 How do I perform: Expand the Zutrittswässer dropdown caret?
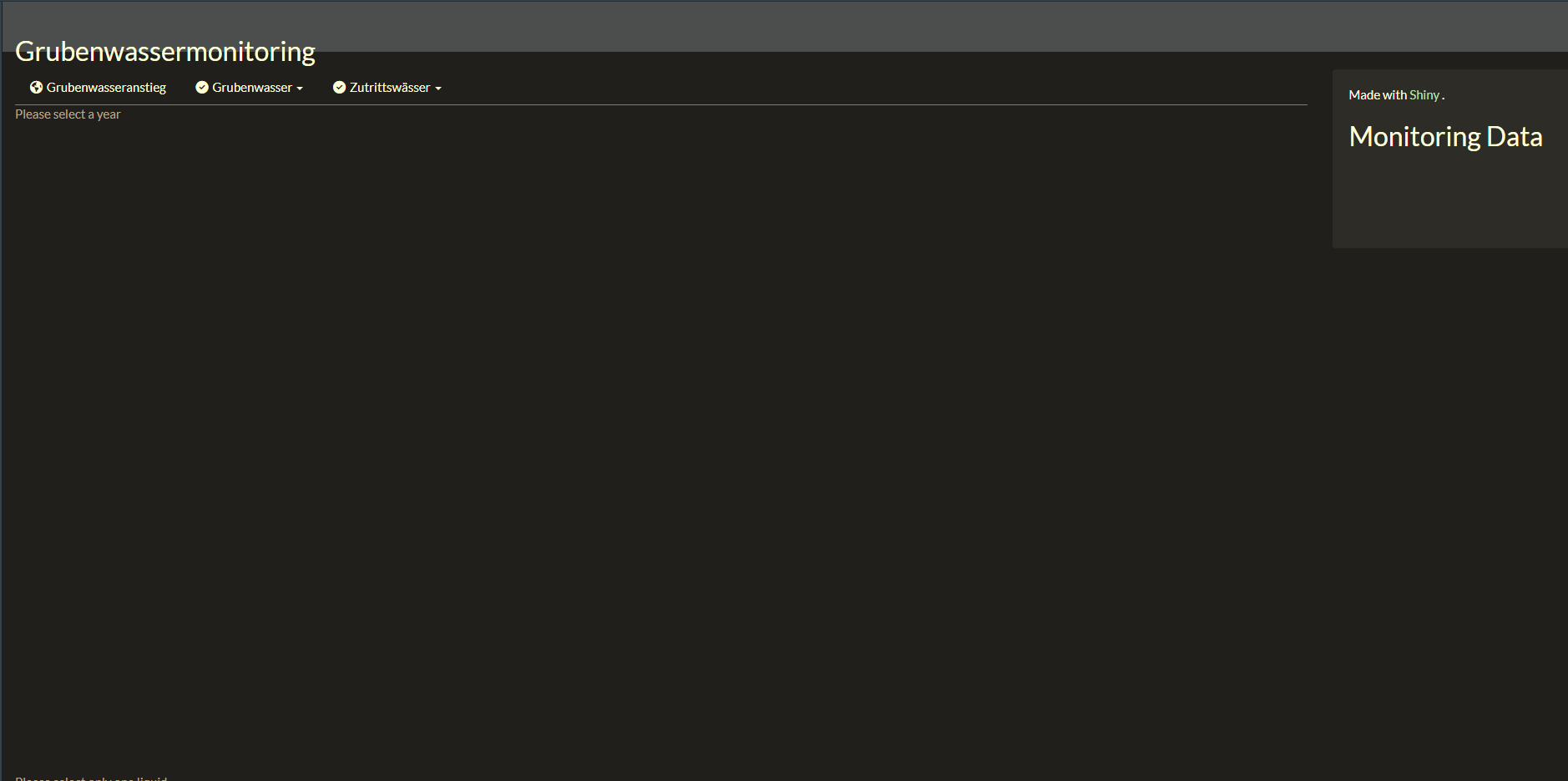coord(438,89)
